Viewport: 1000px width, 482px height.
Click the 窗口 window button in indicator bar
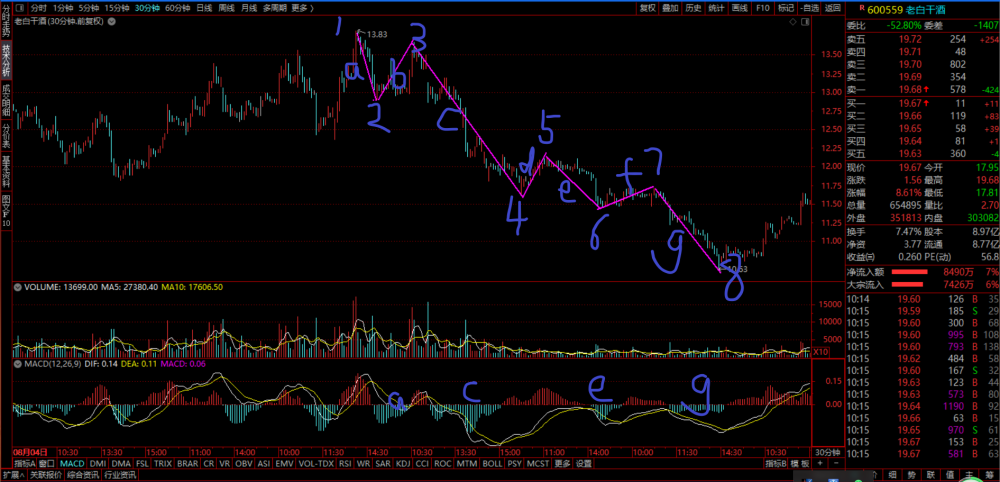click(46, 464)
